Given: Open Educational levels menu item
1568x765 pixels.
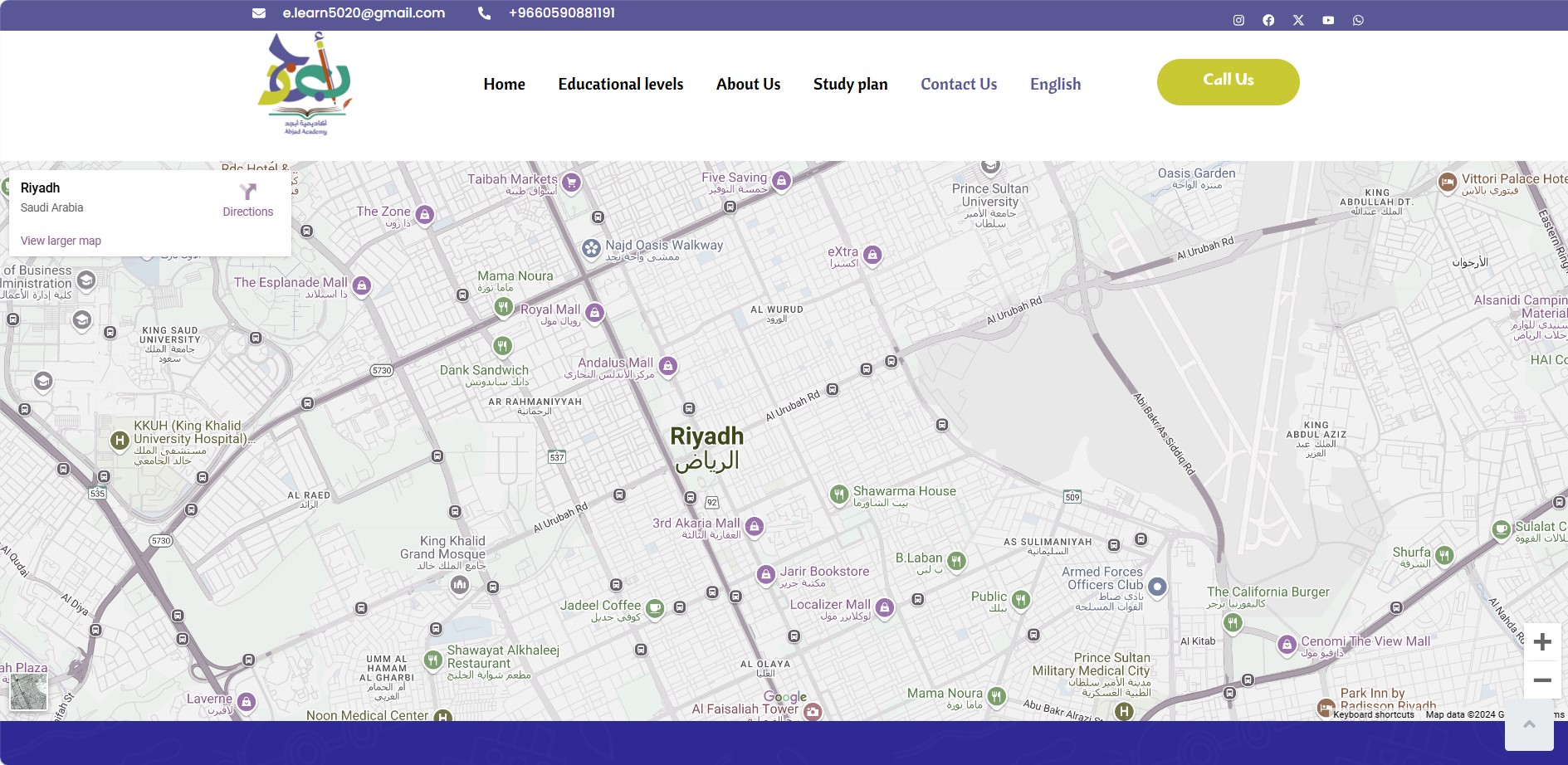Looking at the screenshot, I should click(621, 84).
